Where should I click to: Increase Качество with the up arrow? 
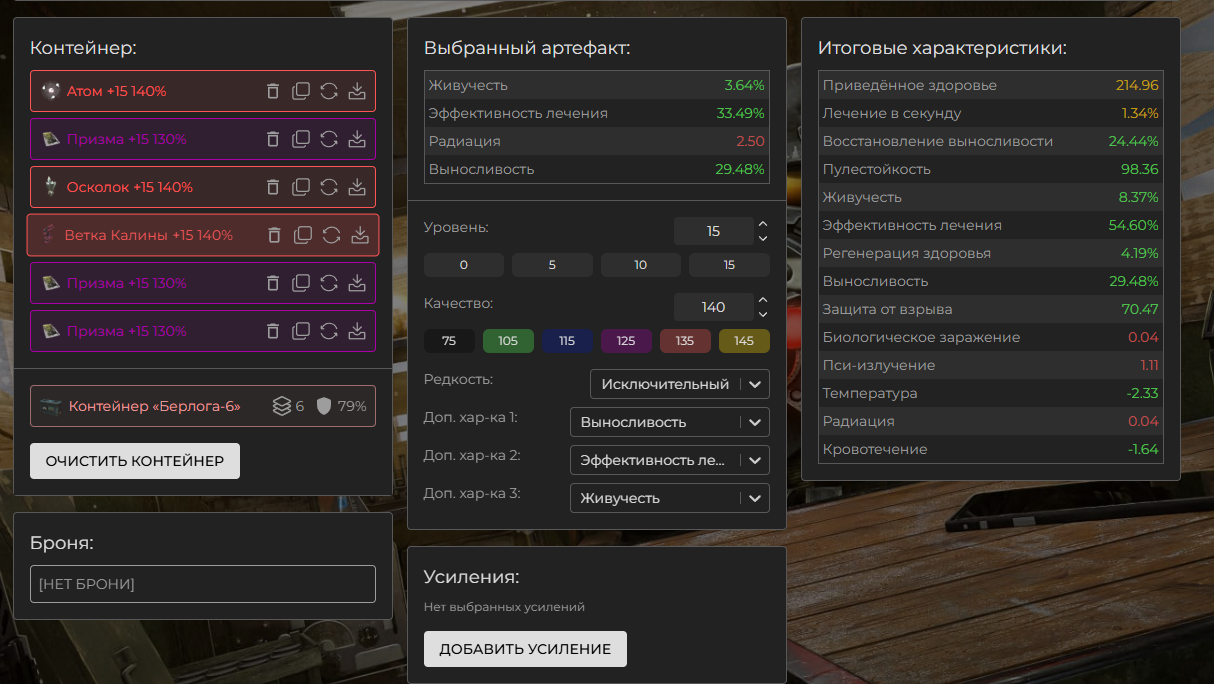coord(763,300)
